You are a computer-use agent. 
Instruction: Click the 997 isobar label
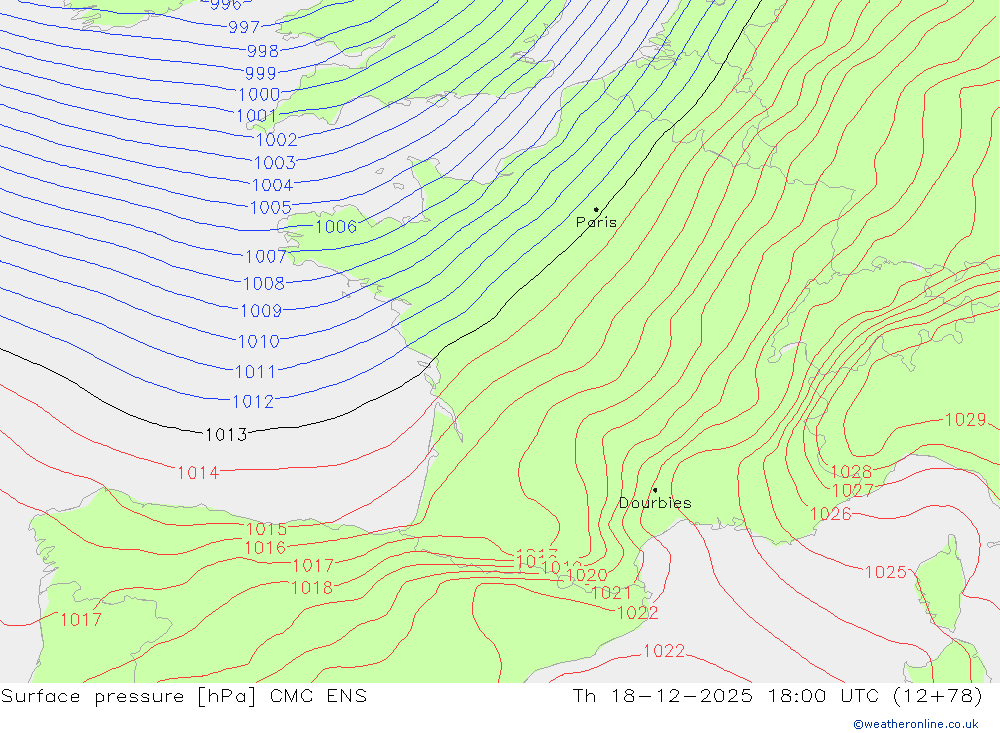244,27
